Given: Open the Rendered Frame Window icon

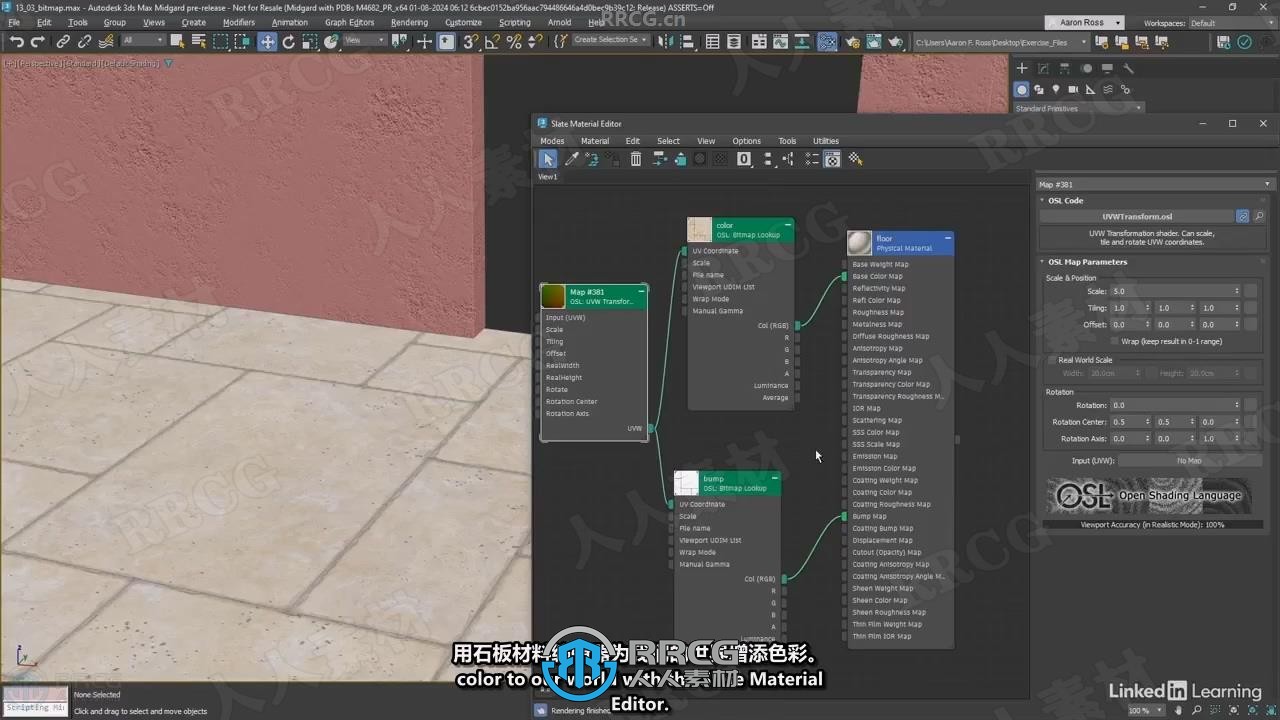Looking at the screenshot, I should pos(873,42).
